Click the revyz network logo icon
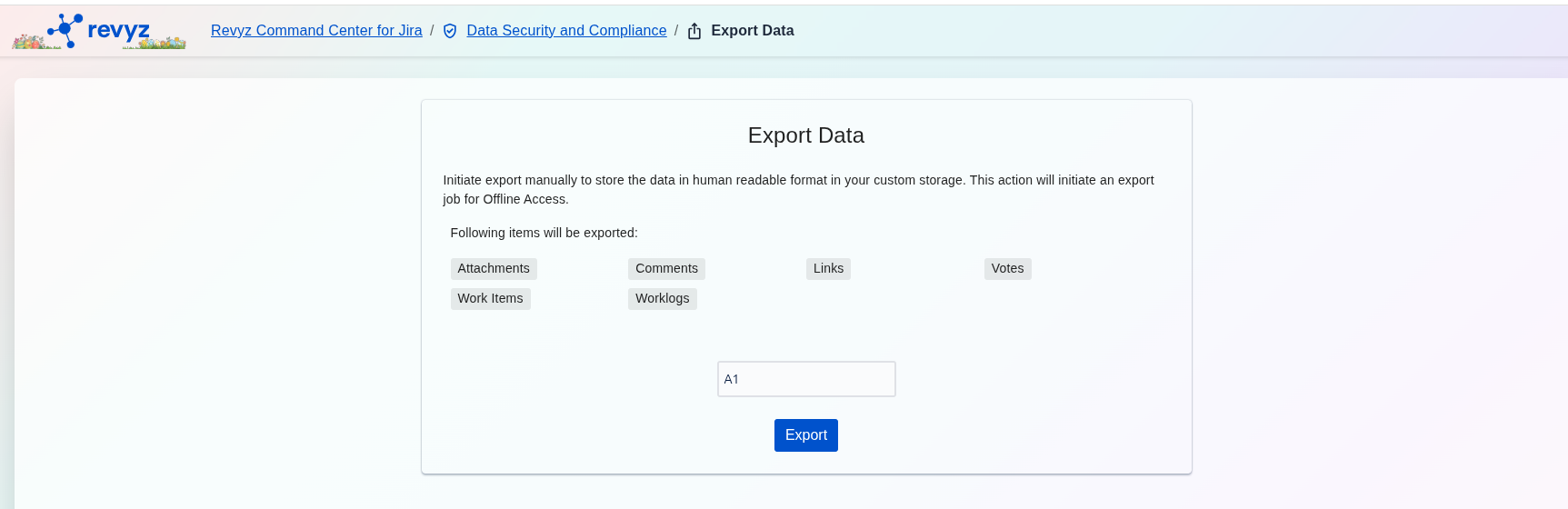 [x=65, y=30]
